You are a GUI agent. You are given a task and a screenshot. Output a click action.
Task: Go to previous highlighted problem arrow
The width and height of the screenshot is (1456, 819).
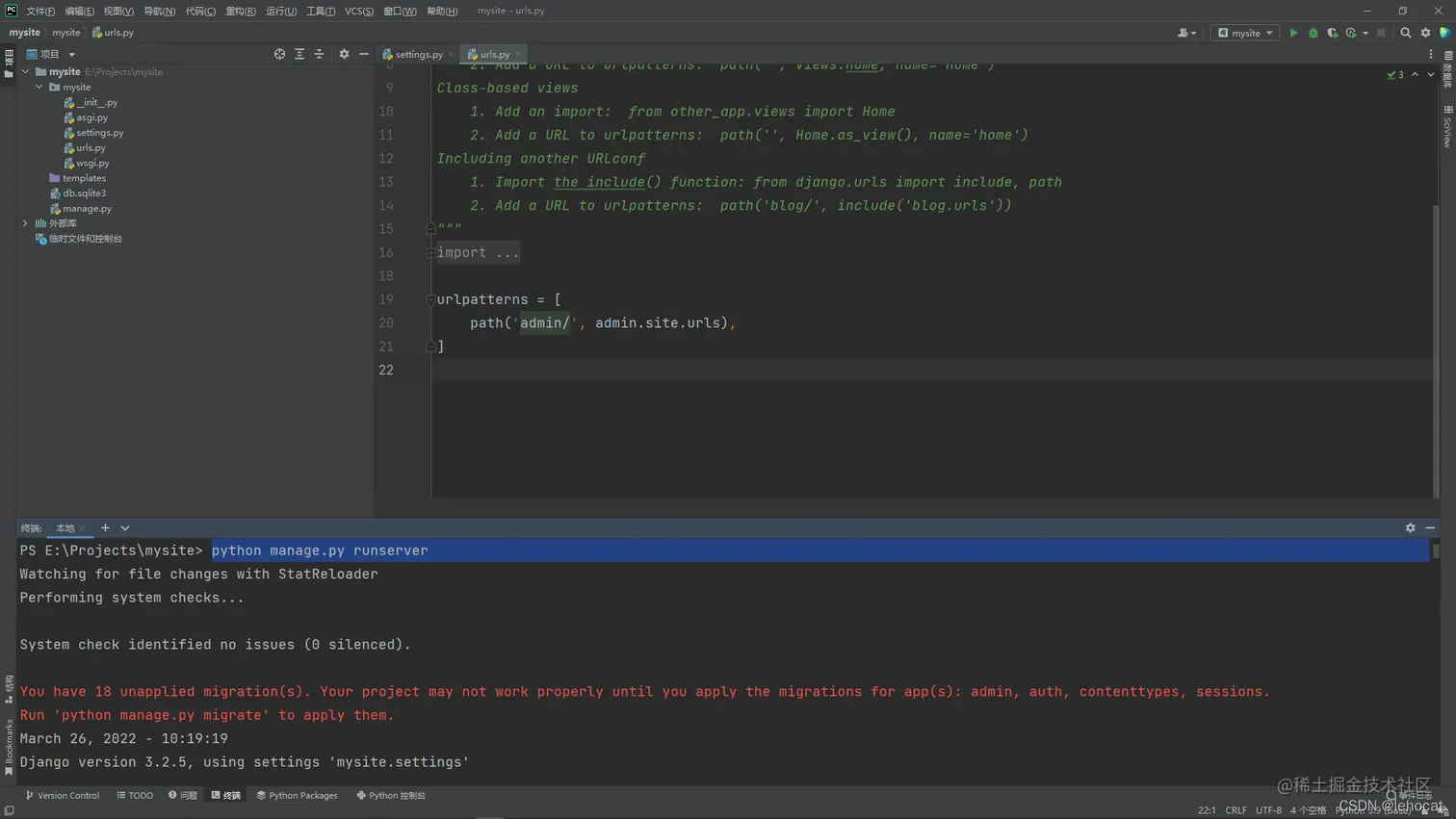click(1415, 74)
